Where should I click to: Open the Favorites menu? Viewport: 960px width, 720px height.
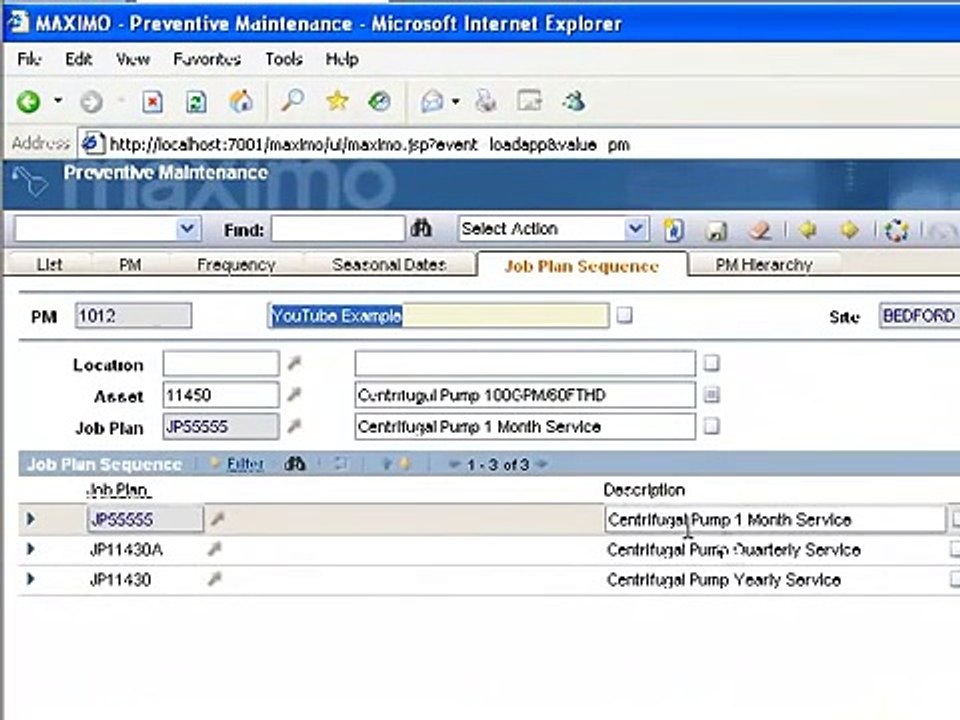click(x=207, y=59)
